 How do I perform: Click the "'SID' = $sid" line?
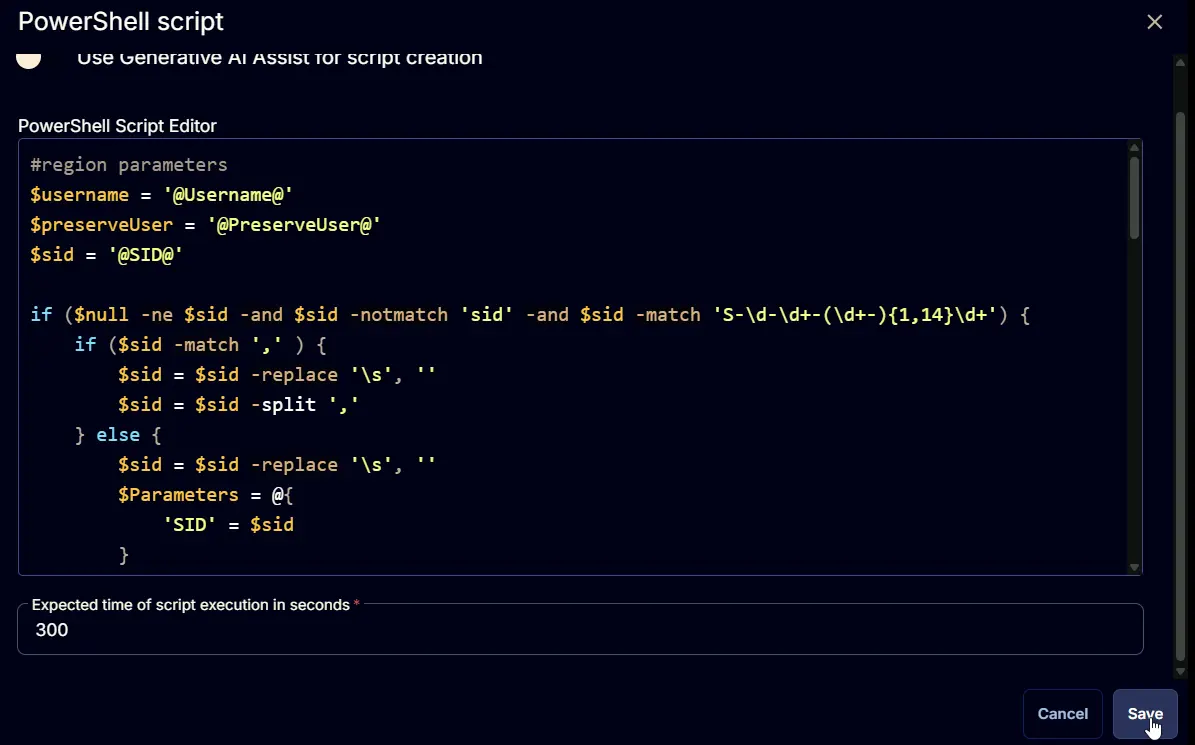tap(229, 525)
